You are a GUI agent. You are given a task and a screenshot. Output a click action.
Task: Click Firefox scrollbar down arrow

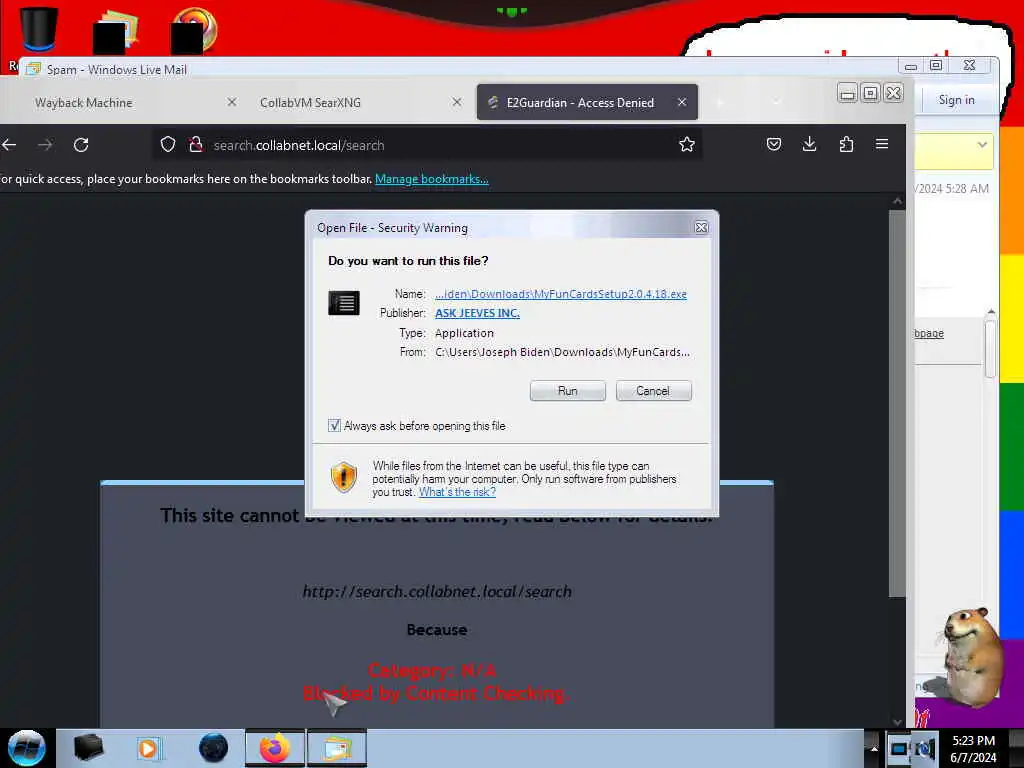[897, 722]
